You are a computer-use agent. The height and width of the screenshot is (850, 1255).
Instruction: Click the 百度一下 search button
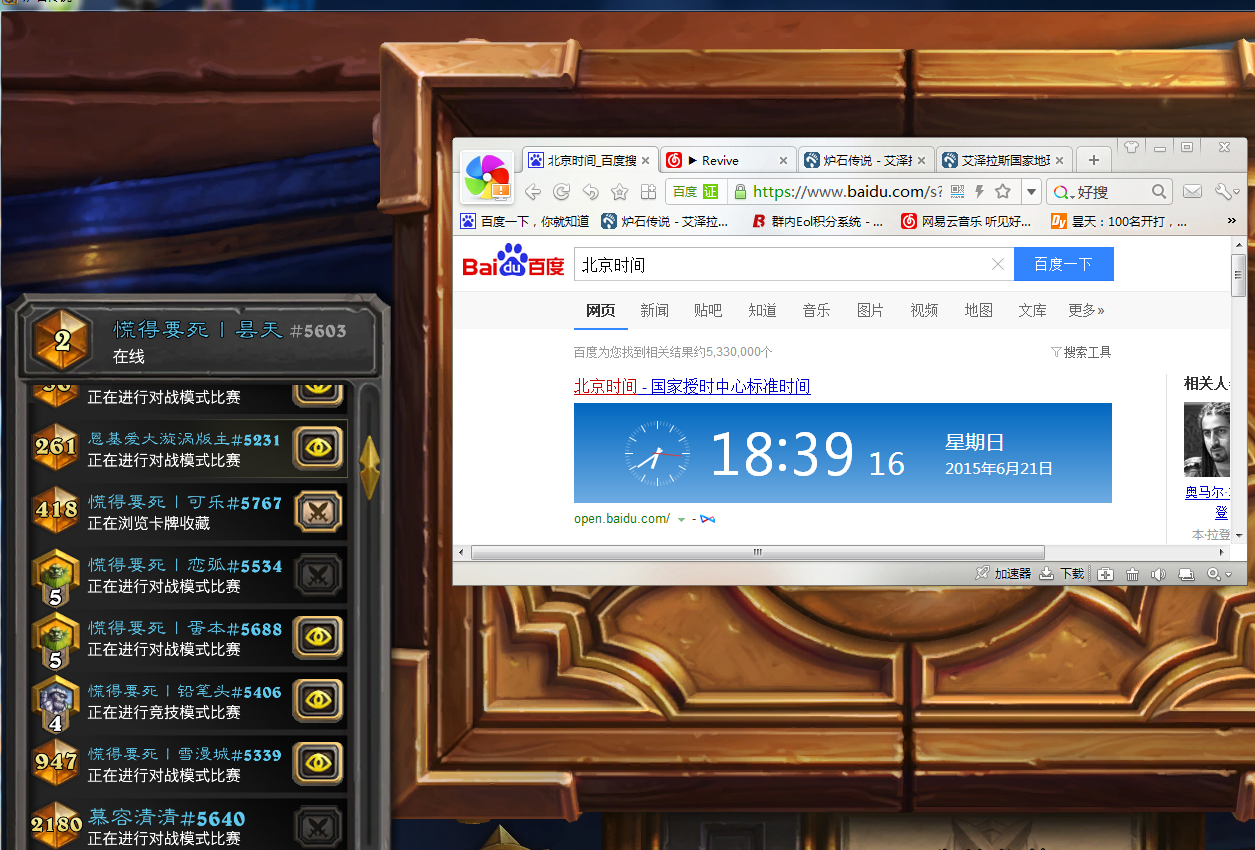1063,265
